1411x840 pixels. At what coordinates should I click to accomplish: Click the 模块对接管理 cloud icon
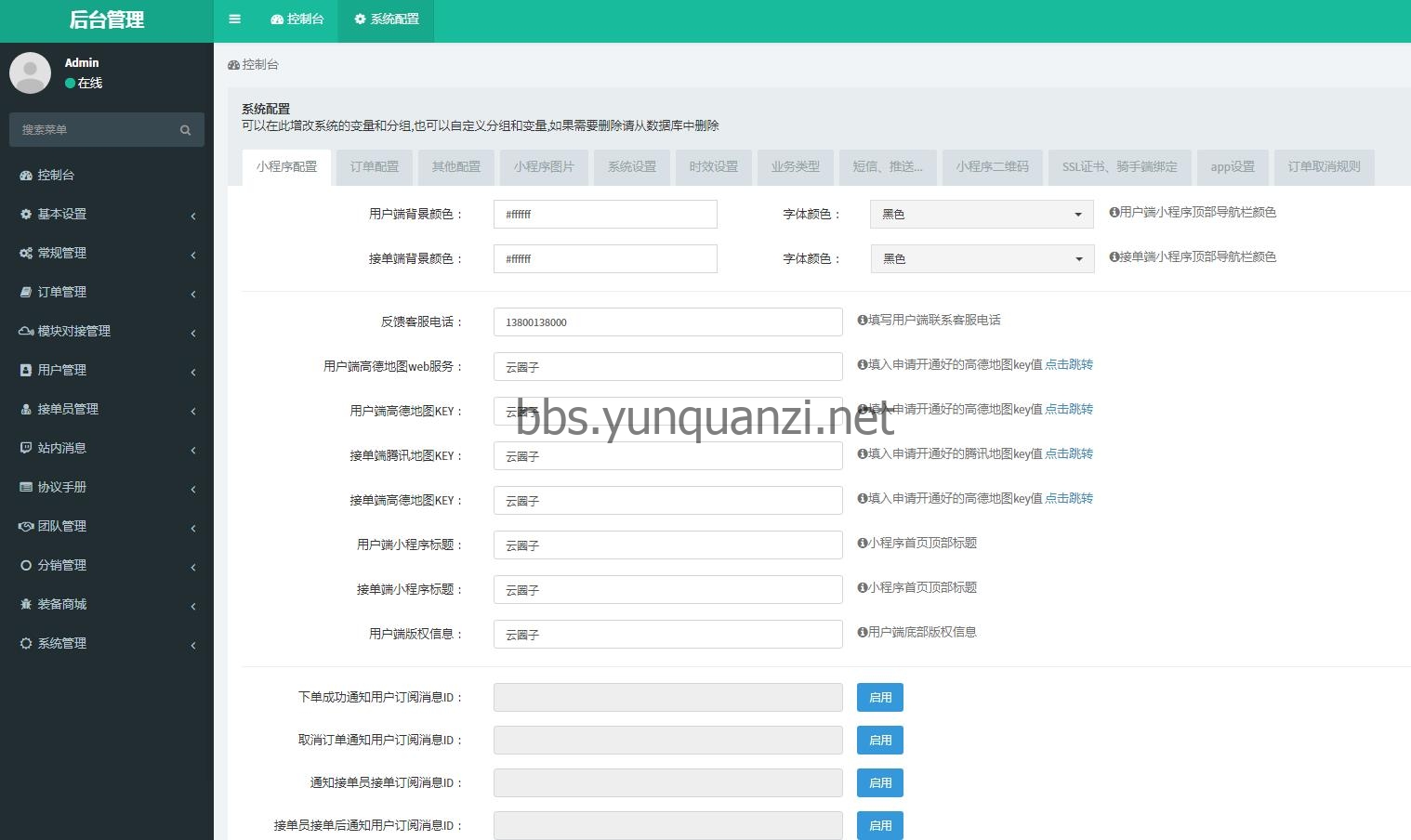pyautogui.click(x=26, y=331)
